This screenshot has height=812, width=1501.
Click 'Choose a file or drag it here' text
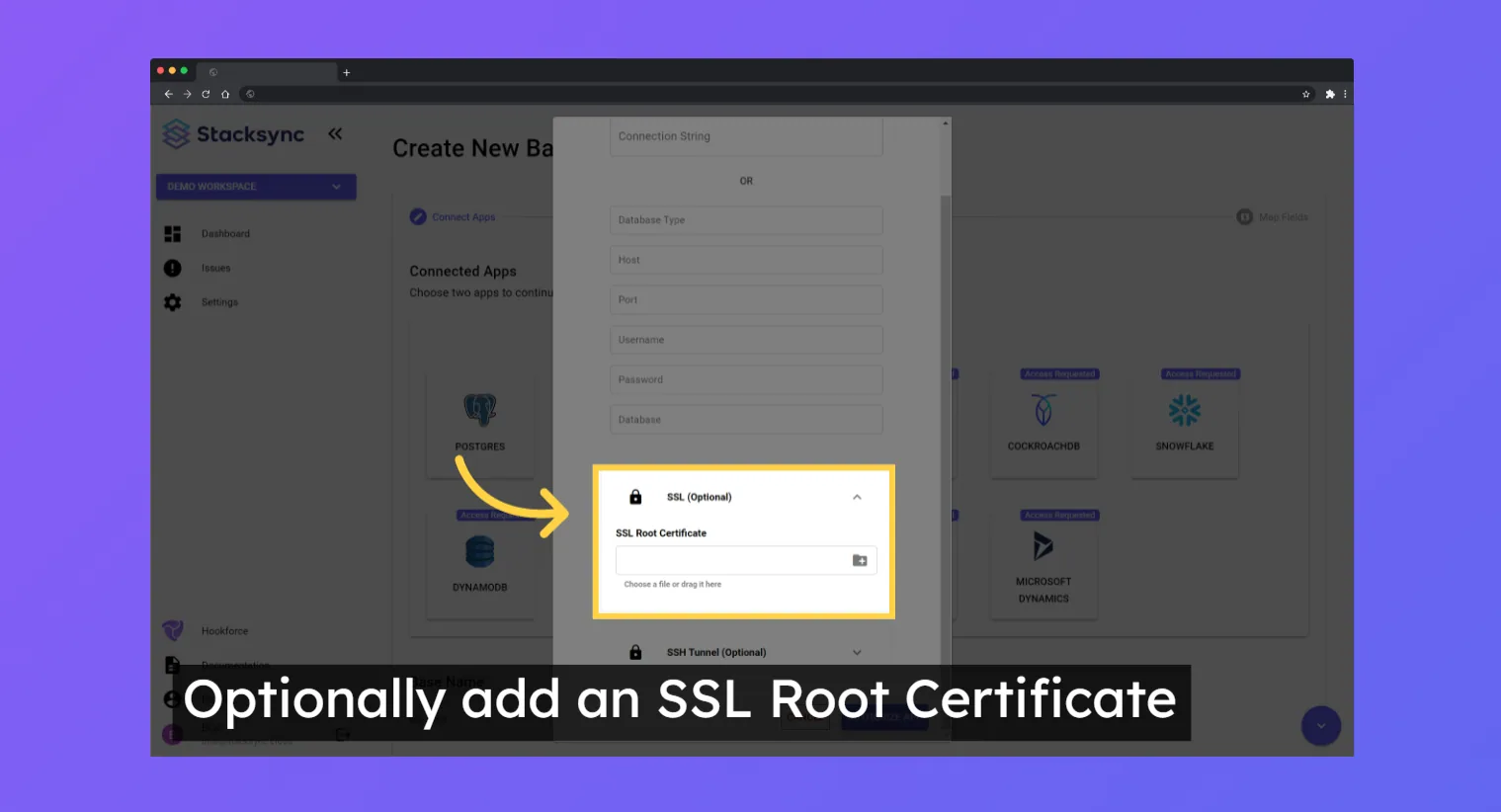pos(673,585)
